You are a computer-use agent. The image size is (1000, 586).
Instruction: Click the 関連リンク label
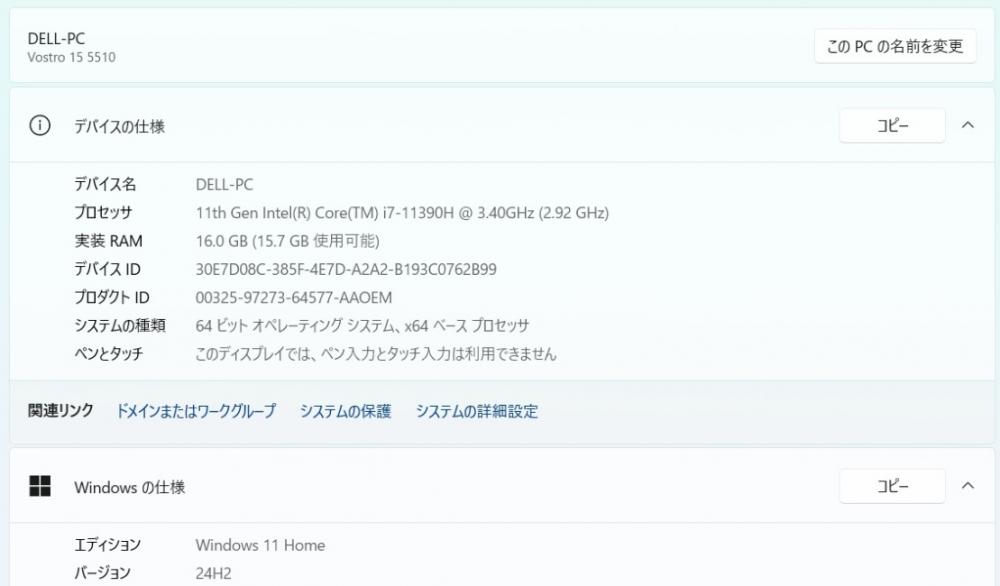click(61, 411)
